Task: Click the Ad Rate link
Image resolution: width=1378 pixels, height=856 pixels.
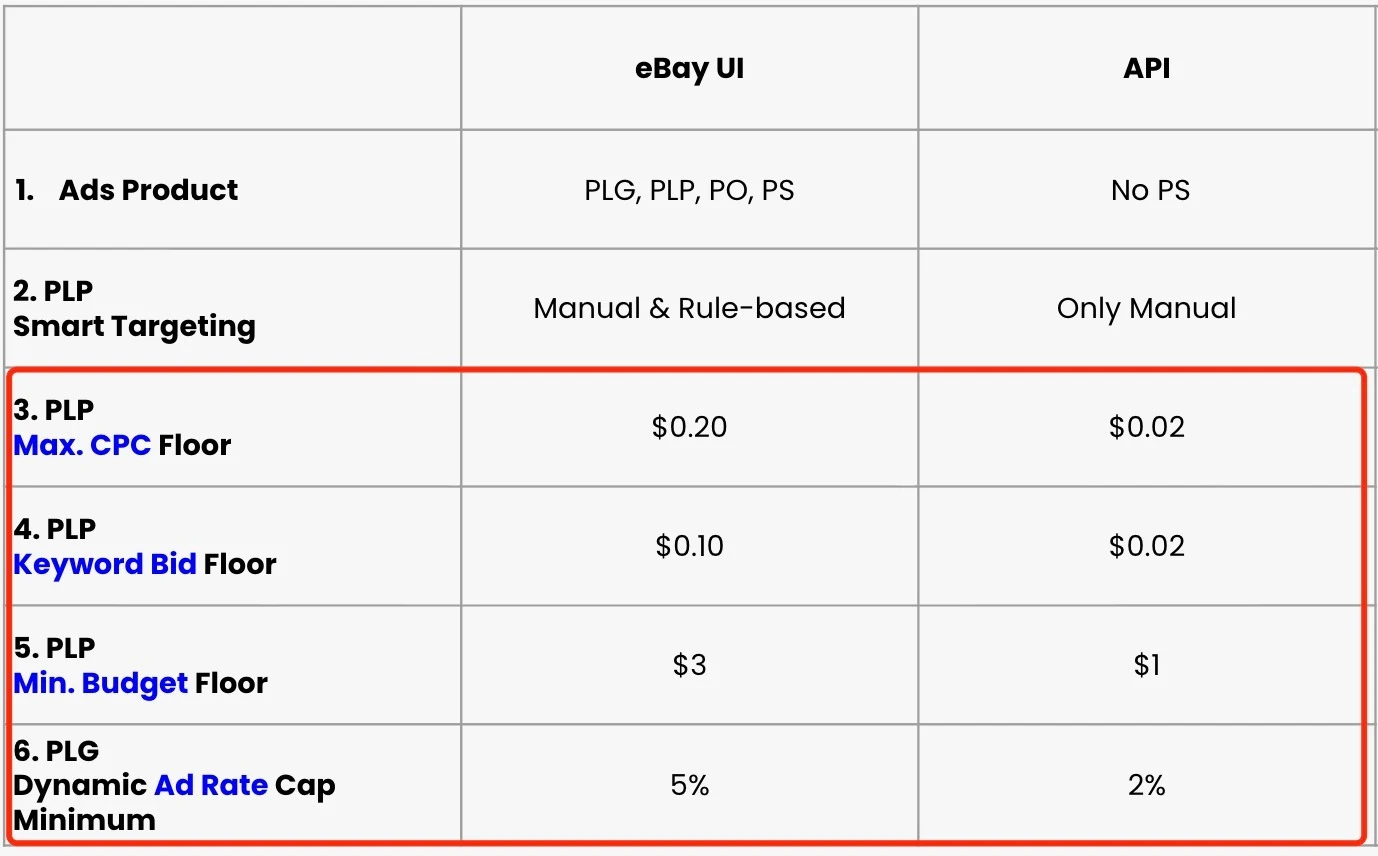Action: 210,786
